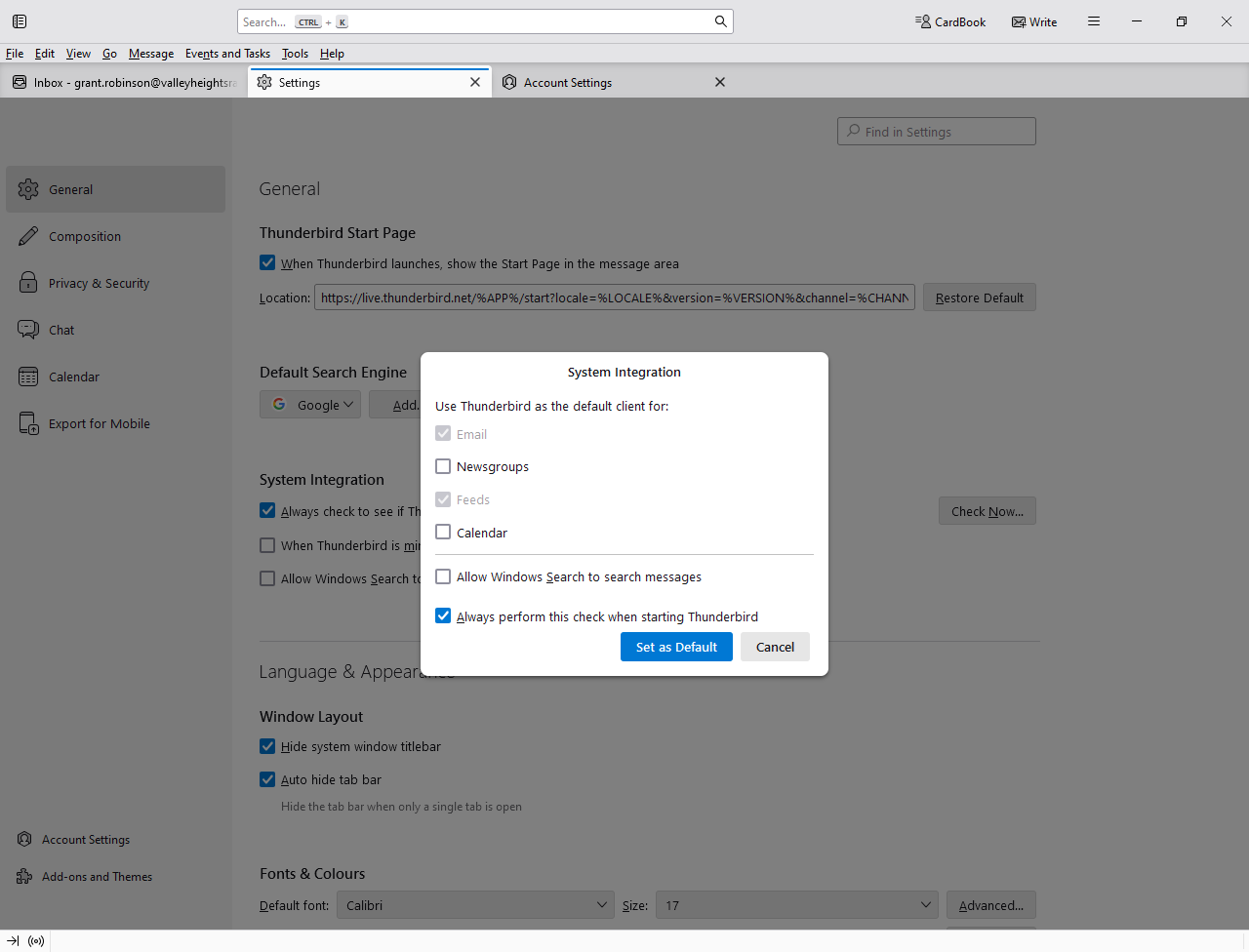
Task: Click the magnifier icon in the global search bar
Action: [720, 21]
